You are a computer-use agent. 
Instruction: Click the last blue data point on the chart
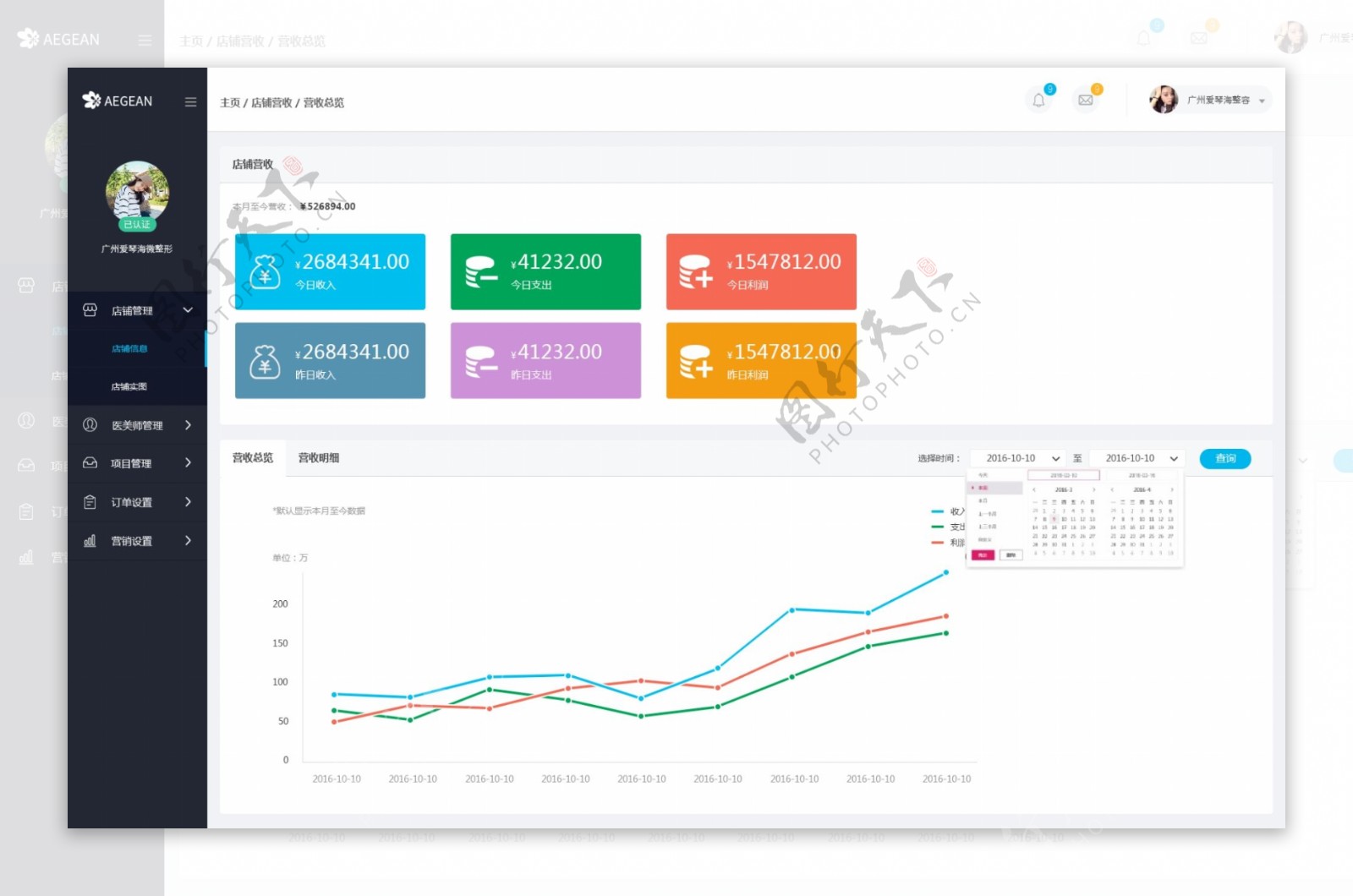tap(945, 572)
